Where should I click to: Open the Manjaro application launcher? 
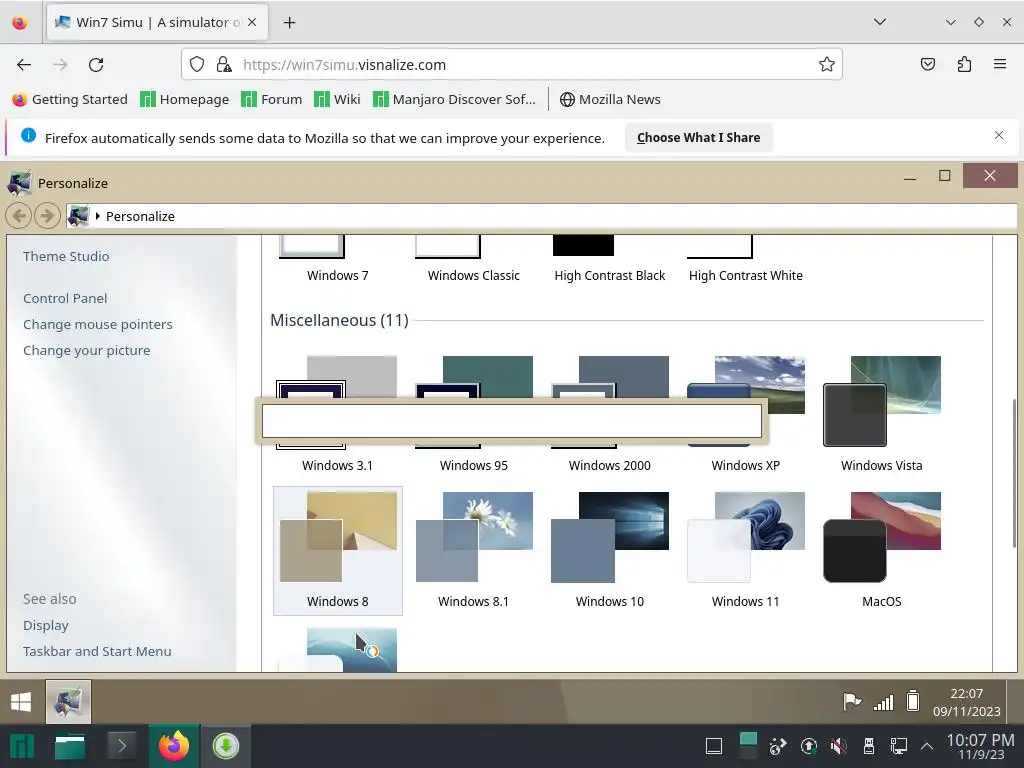21,746
